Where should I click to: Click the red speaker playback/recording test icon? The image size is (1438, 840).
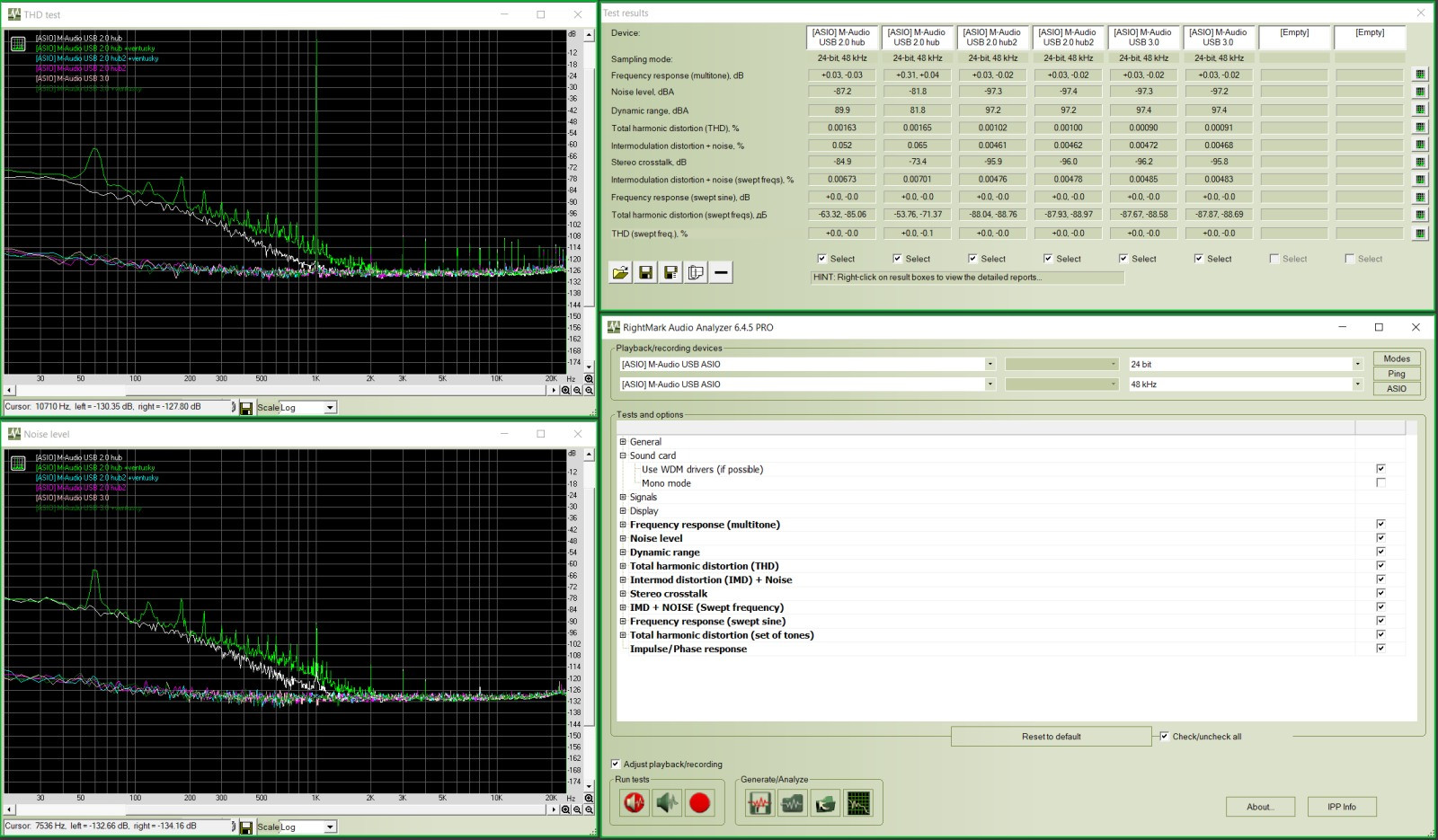pyautogui.click(x=635, y=803)
